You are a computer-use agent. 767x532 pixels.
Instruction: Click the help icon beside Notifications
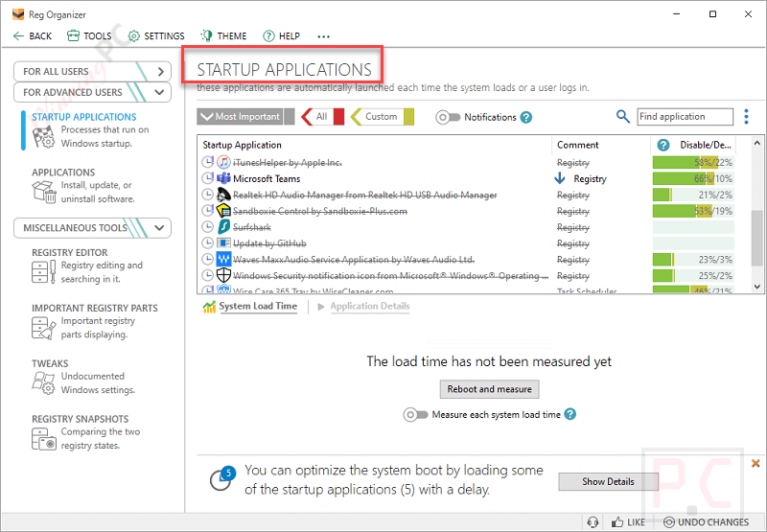click(x=526, y=117)
